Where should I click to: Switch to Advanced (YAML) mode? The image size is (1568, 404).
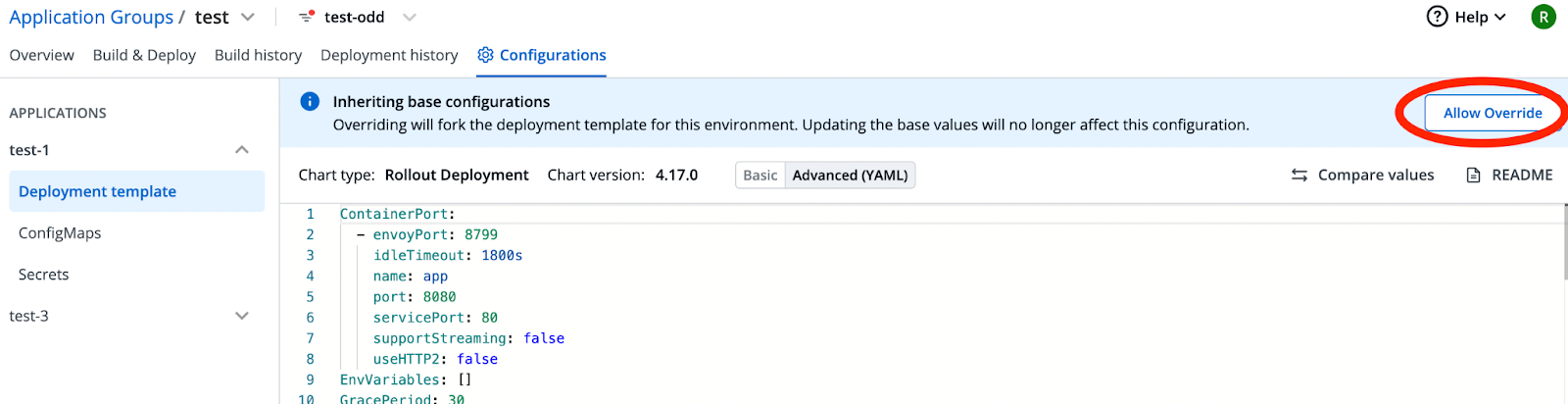point(850,175)
